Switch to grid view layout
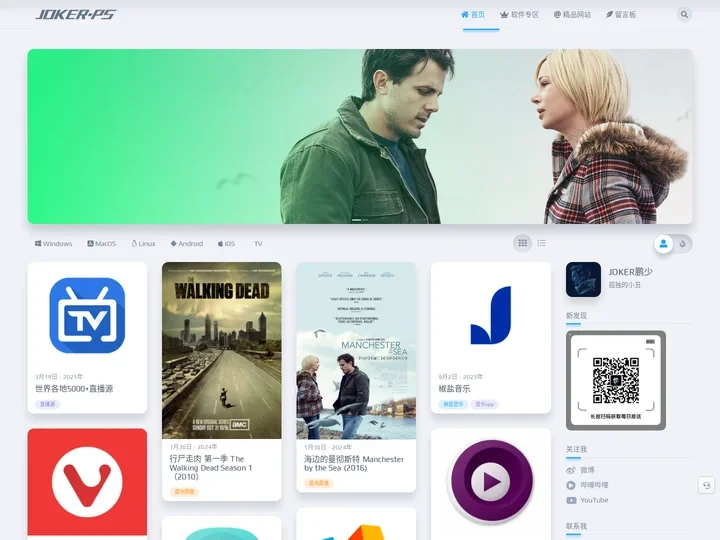This screenshot has height=540, width=720. click(523, 243)
